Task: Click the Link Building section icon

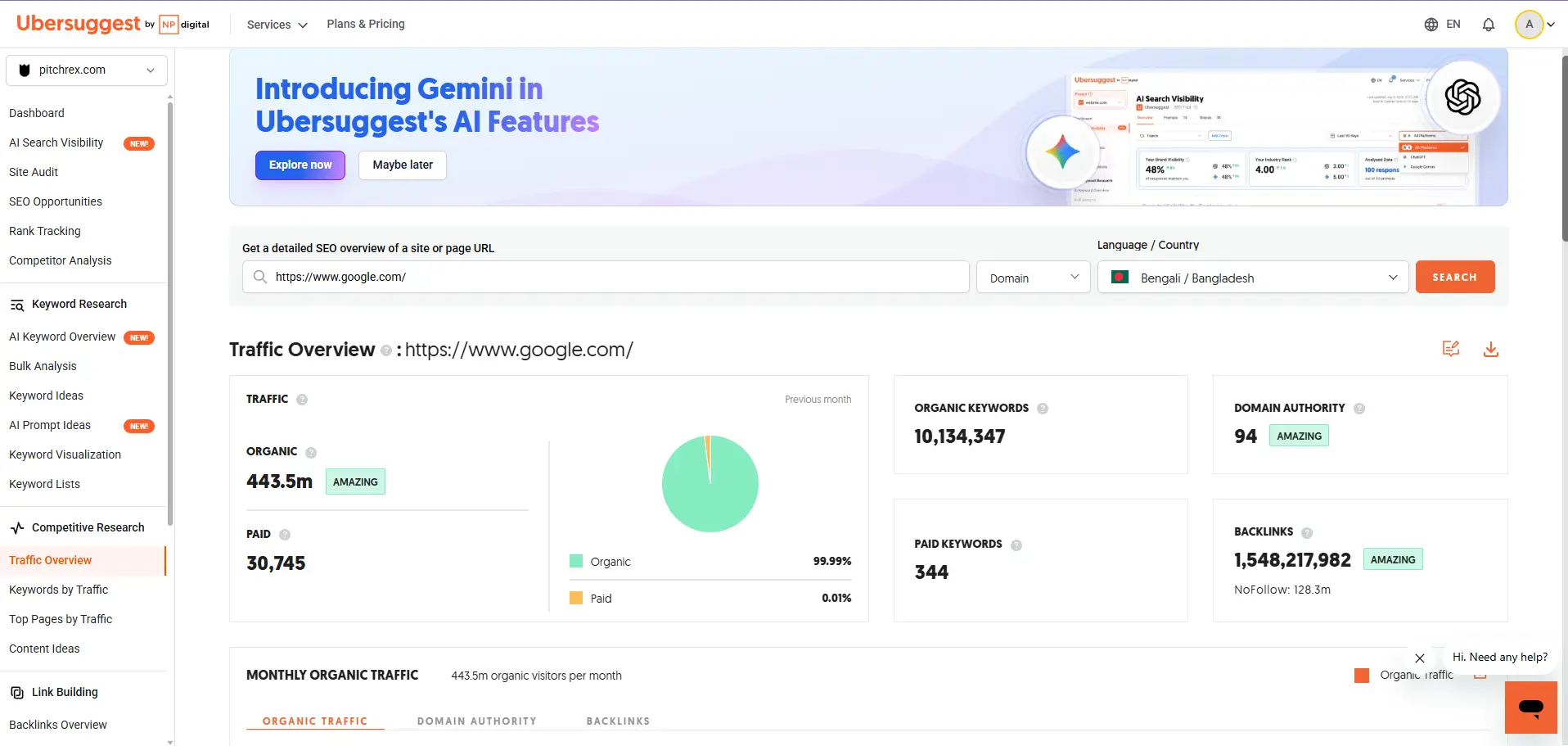Action: (17, 693)
